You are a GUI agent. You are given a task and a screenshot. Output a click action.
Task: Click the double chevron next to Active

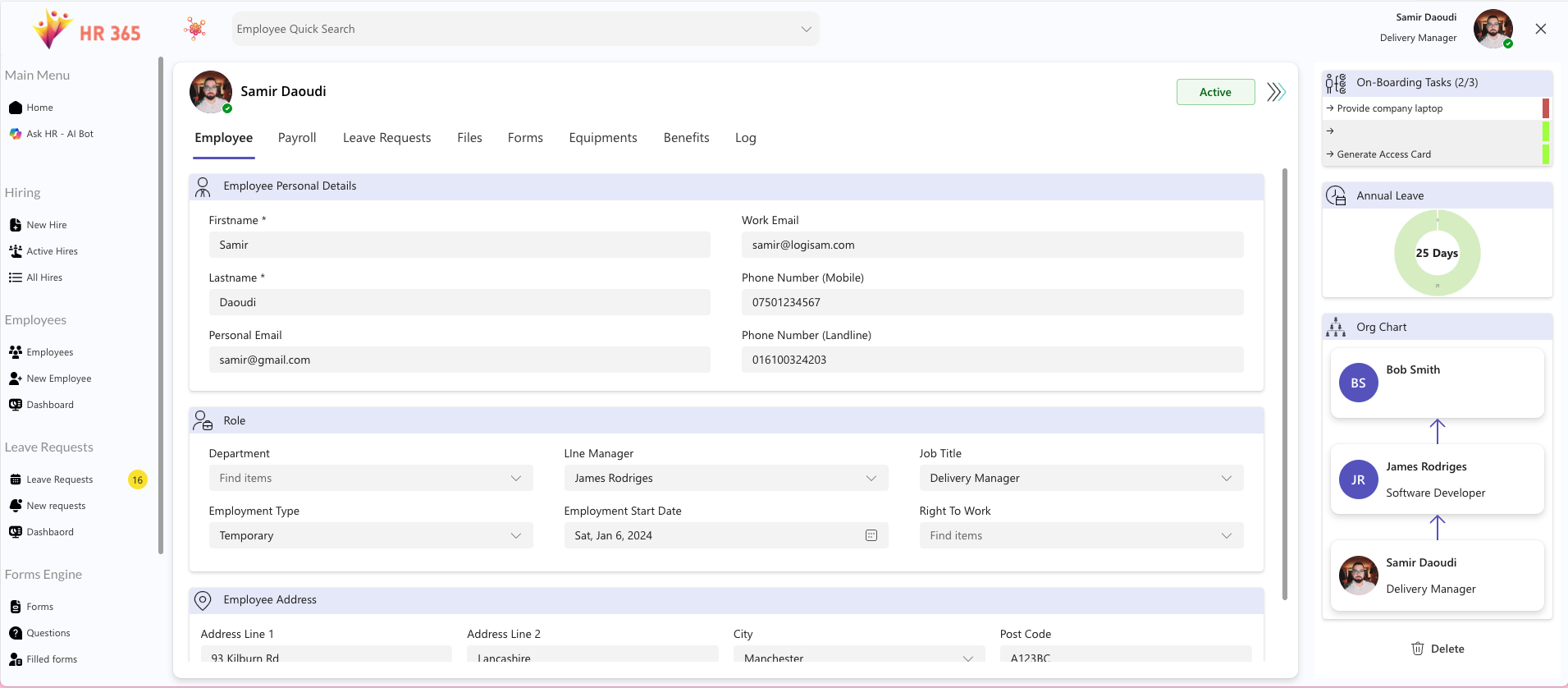click(1275, 92)
